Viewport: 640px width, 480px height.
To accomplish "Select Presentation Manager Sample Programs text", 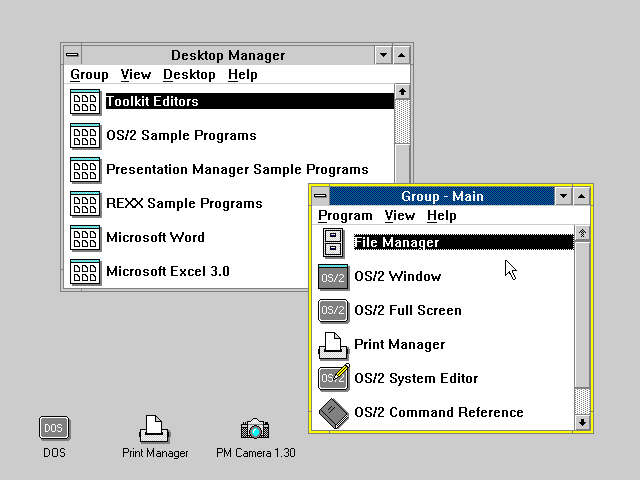I will click(x=237, y=169).
